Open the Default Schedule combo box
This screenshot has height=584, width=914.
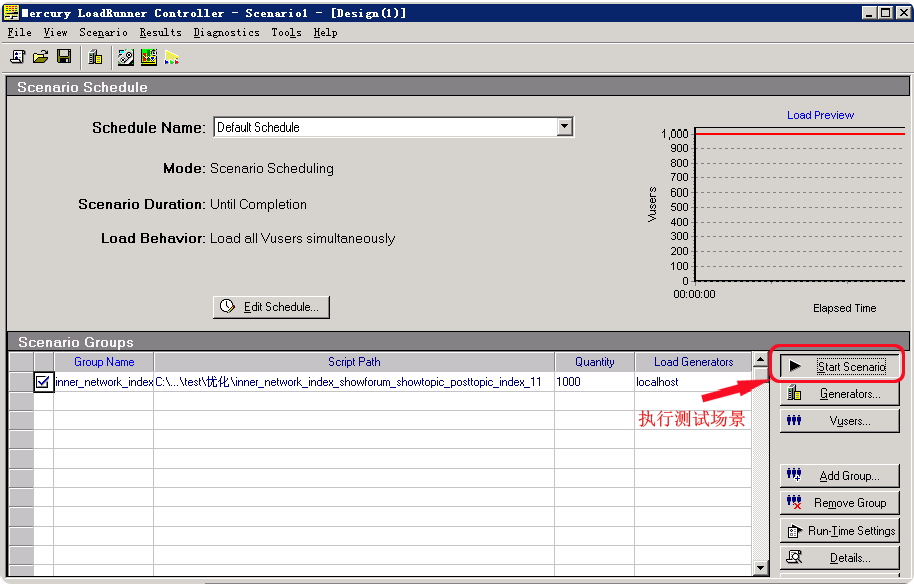pyautogui.click(x=393, y=127)
